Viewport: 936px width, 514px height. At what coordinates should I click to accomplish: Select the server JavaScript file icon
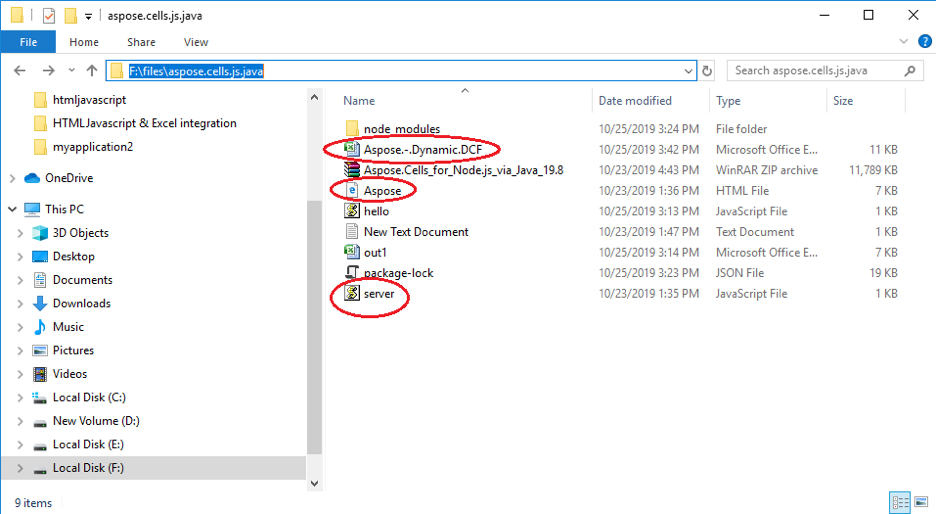click(352, 293)
